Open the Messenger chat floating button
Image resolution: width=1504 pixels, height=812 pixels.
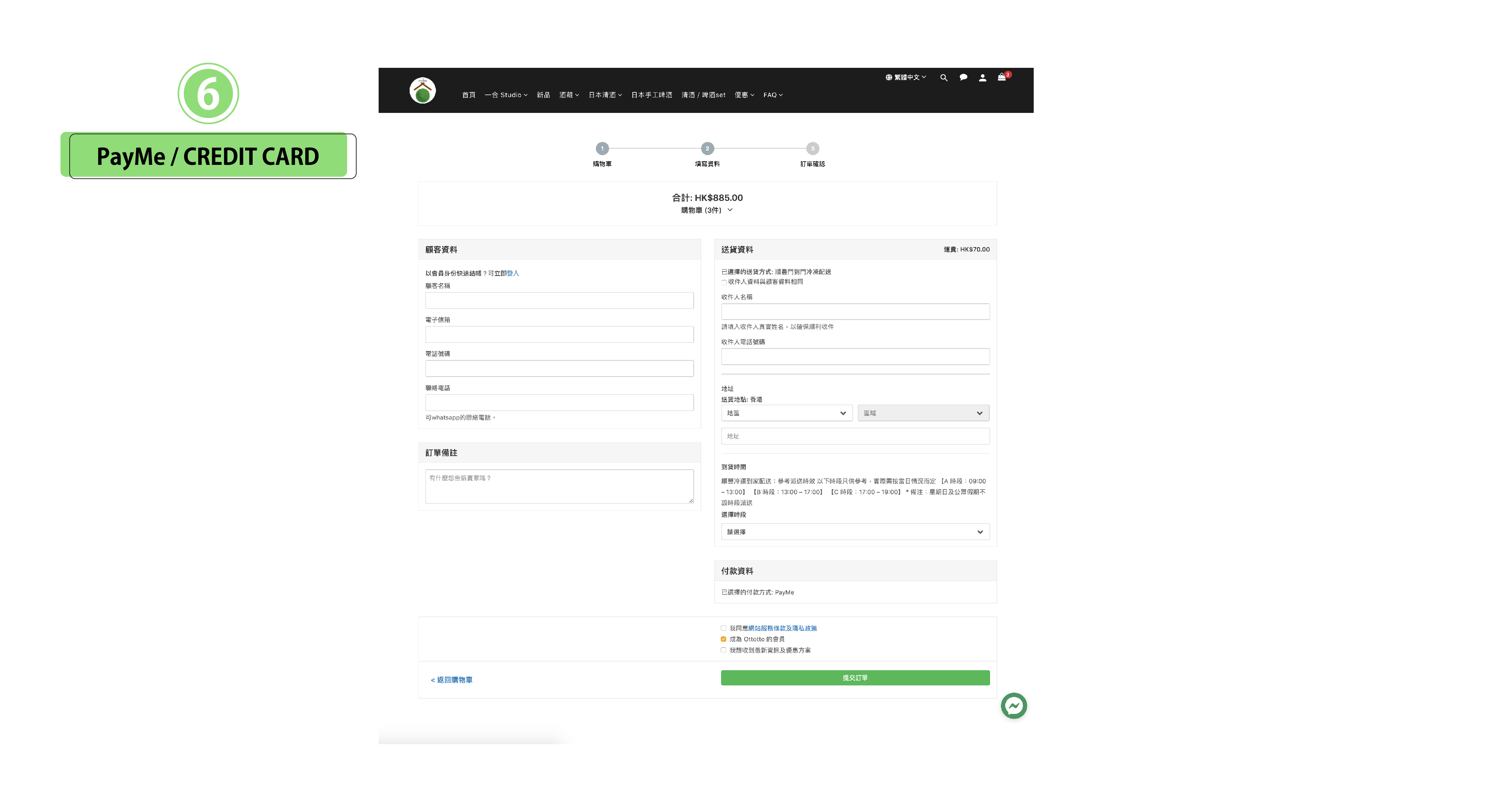tap(1013, 706)
